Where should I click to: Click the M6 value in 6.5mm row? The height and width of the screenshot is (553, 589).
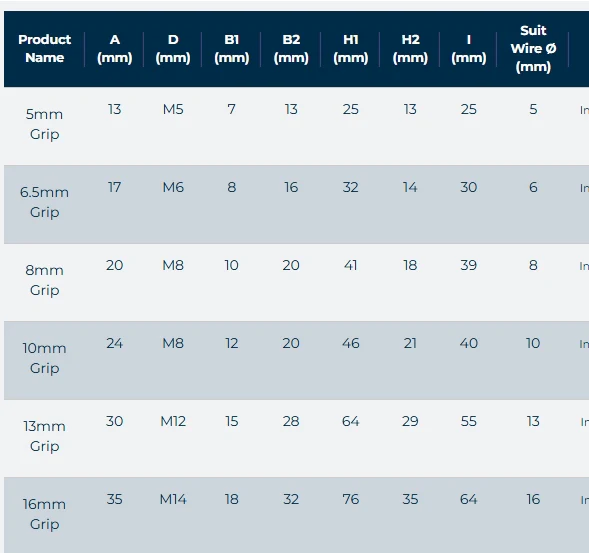point(173,187)
